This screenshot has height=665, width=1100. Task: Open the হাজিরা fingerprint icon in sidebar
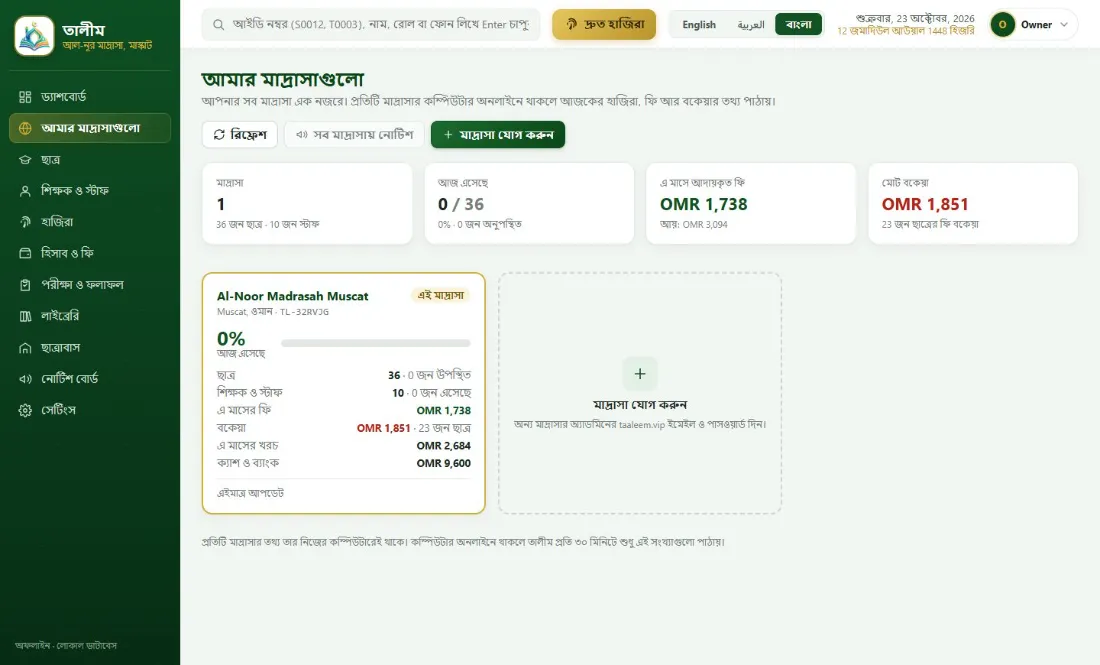tap(25, 222)
